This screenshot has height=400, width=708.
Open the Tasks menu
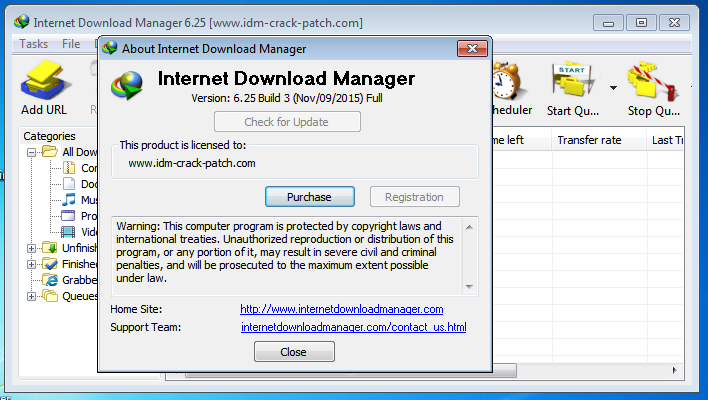click(x=33, y=44)
